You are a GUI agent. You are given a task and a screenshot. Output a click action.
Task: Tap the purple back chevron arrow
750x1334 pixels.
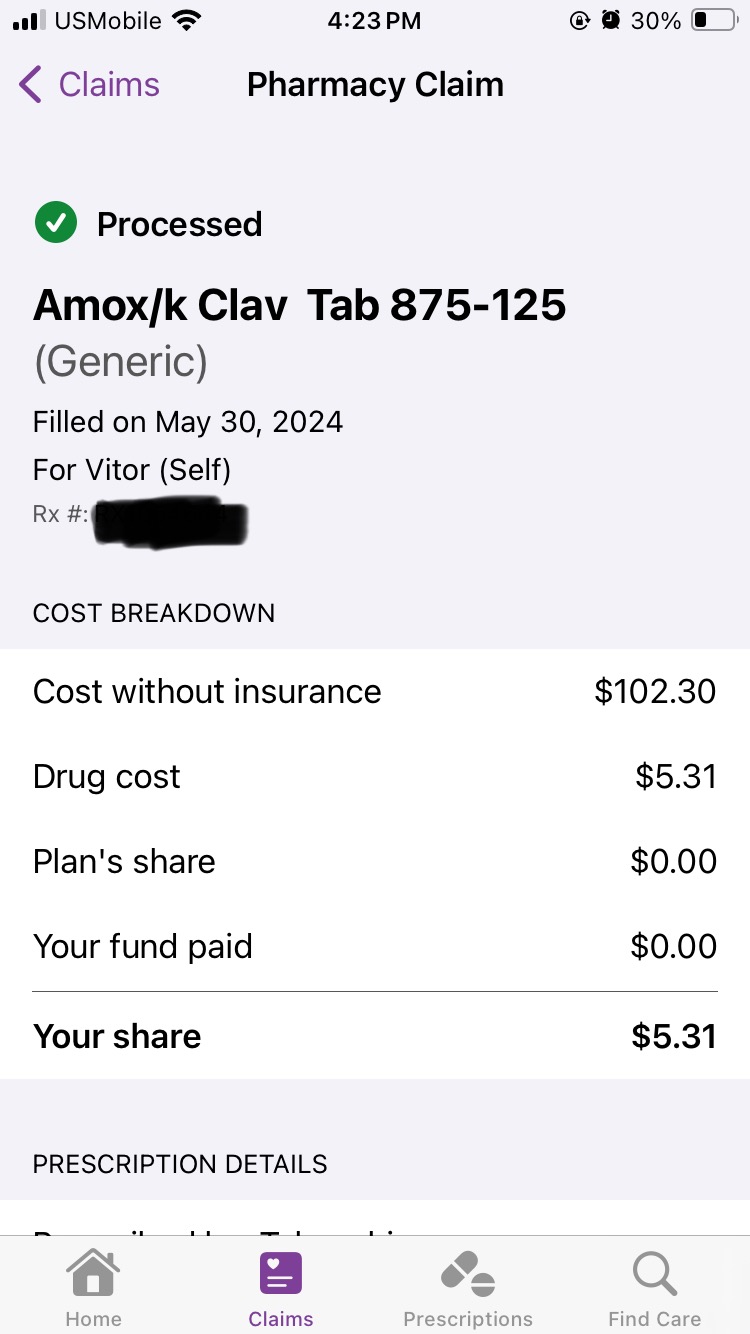(30, 85)
